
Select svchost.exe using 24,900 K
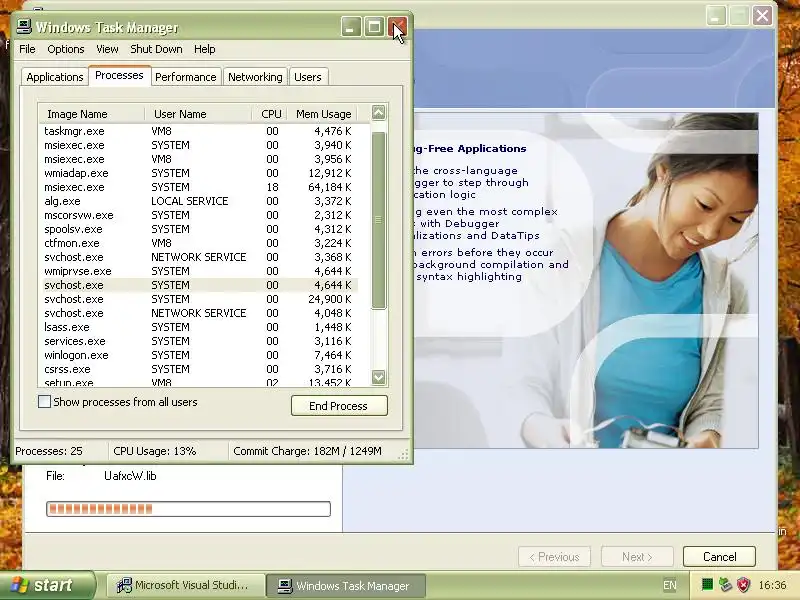pyautogui.click(x=198, y=299)
